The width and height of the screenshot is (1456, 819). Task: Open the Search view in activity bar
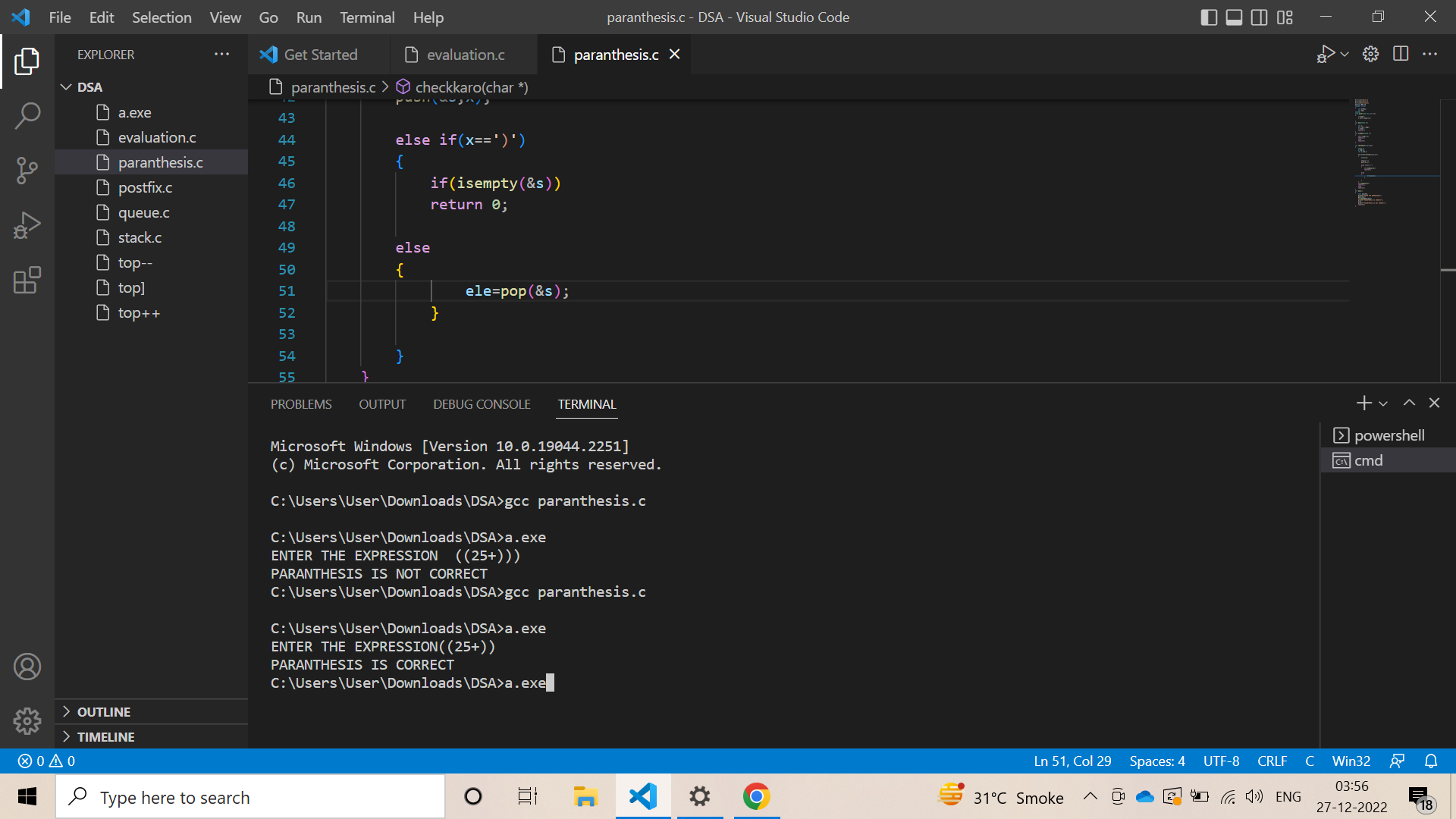click(27, 116)
